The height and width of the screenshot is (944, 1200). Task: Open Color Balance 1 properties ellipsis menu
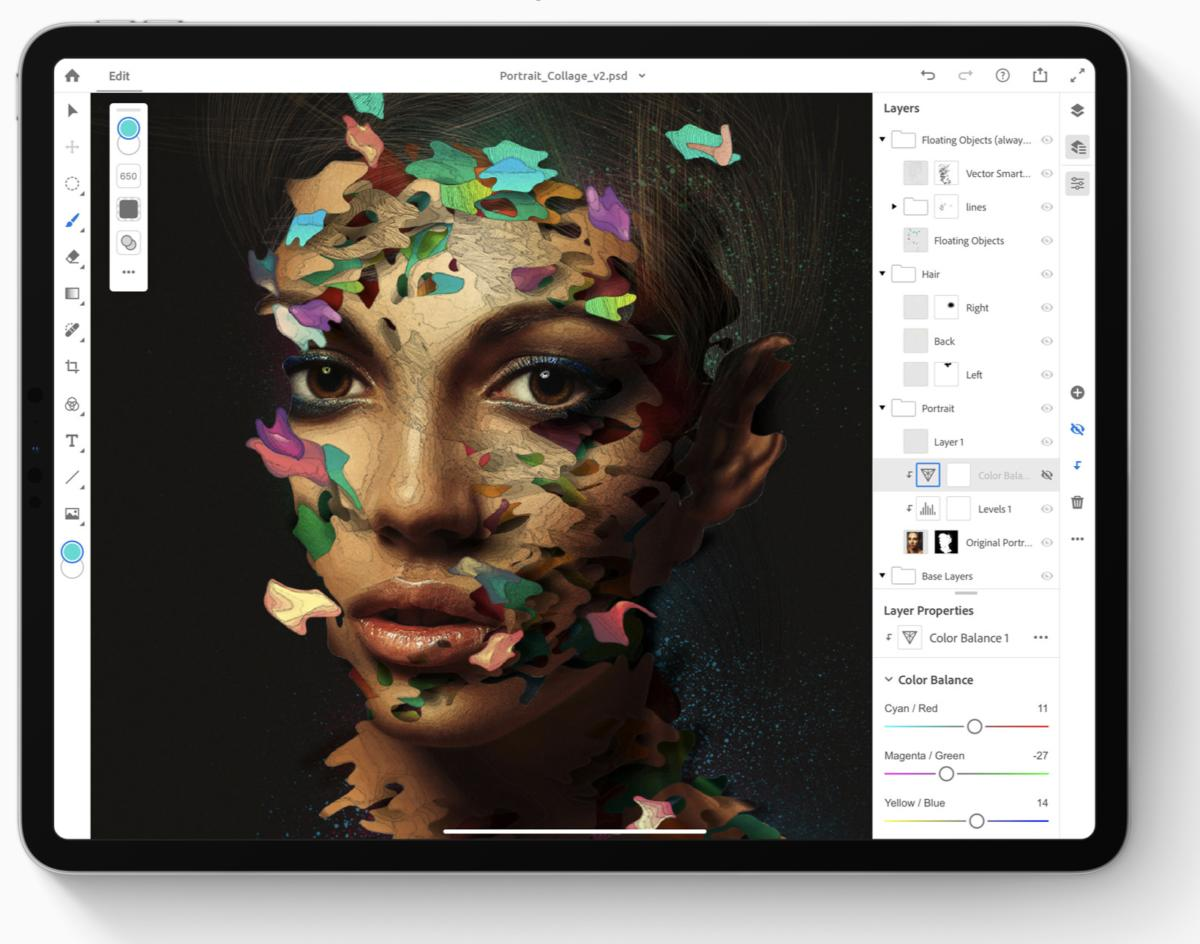tap(1041, 638)
